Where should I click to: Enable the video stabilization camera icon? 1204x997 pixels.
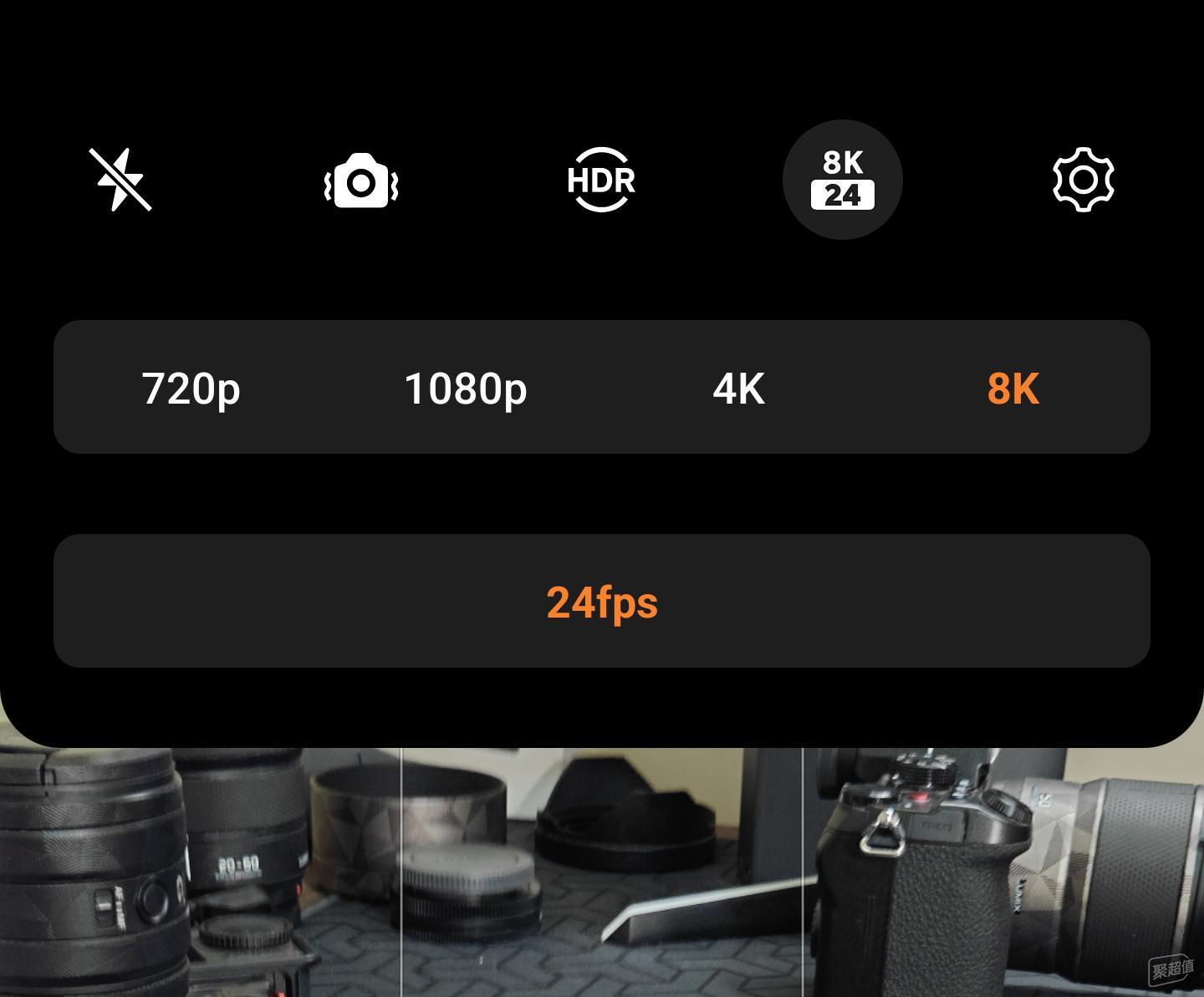point(361,181)
